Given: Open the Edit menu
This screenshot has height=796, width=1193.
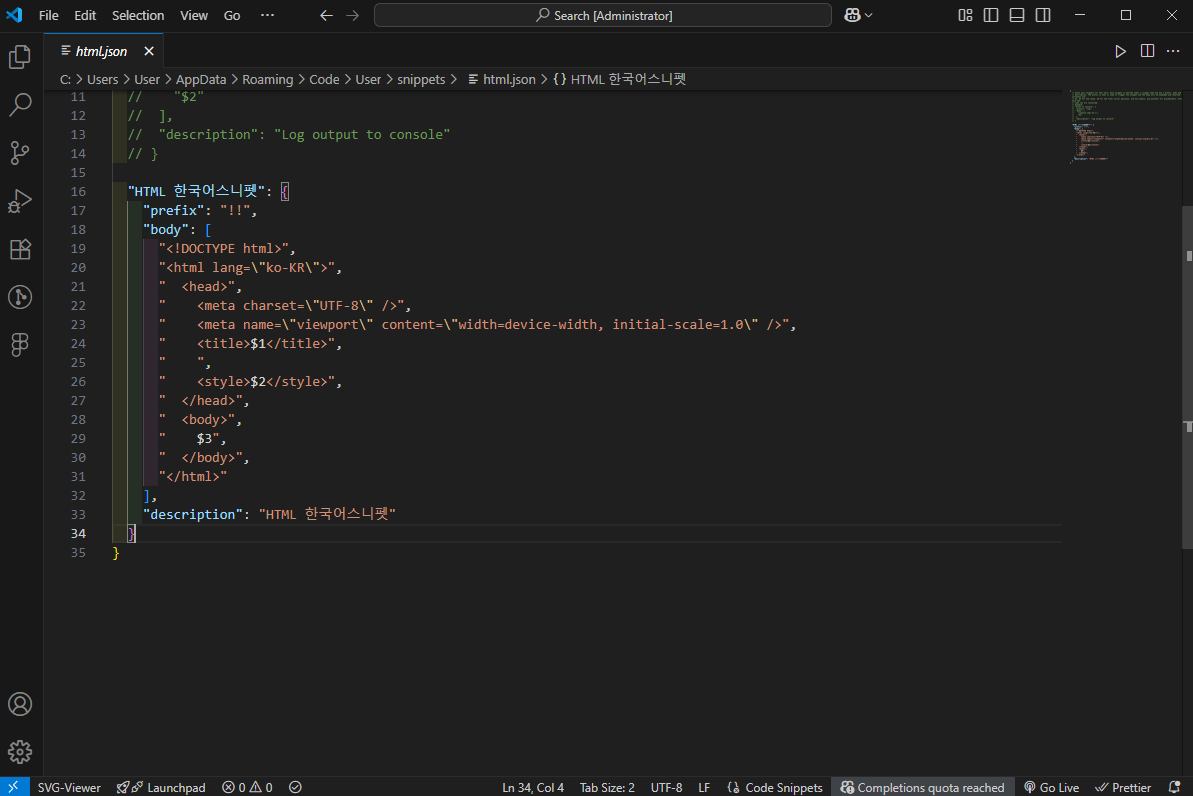Looking at the screenshot, I should pyautogui.click(x=85, y=15).
